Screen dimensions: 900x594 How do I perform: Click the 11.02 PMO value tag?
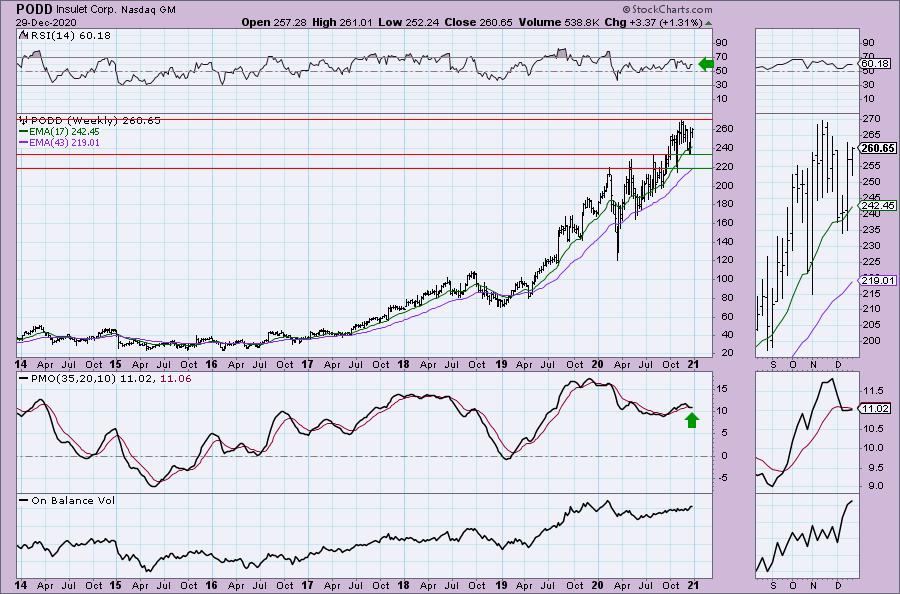(875, 409)
